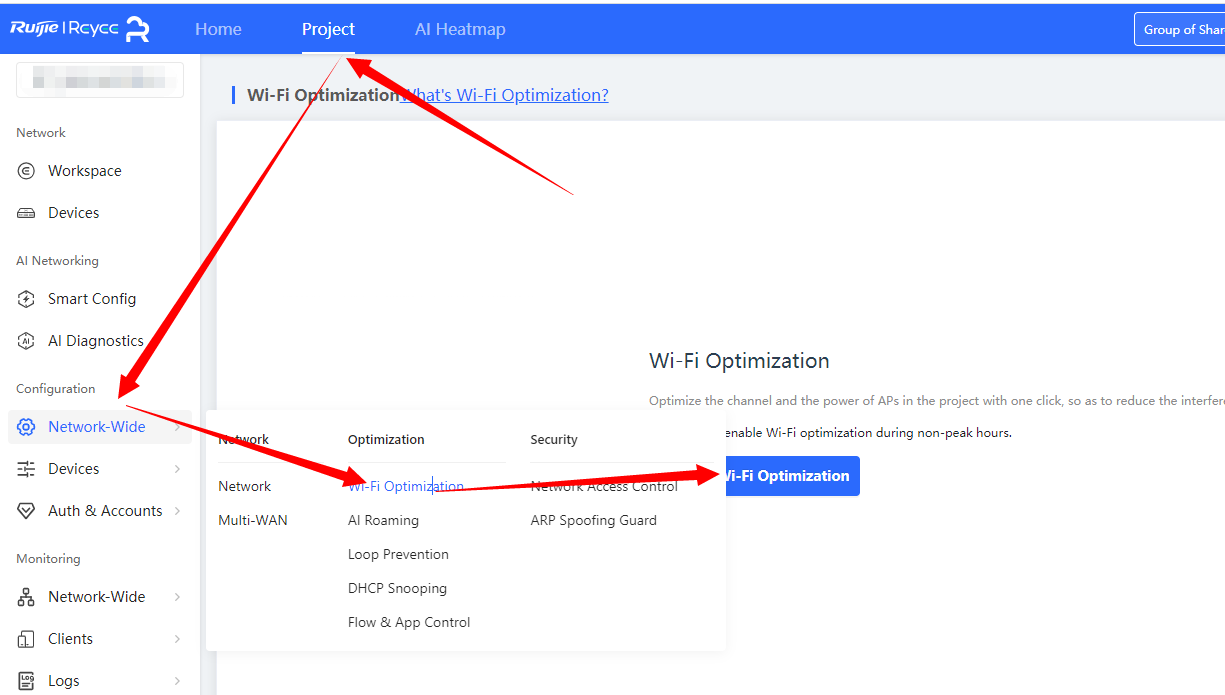Expand the Monitoring Network-Wide chevron
Screen dimensions: 1225x695
(177, 597)
